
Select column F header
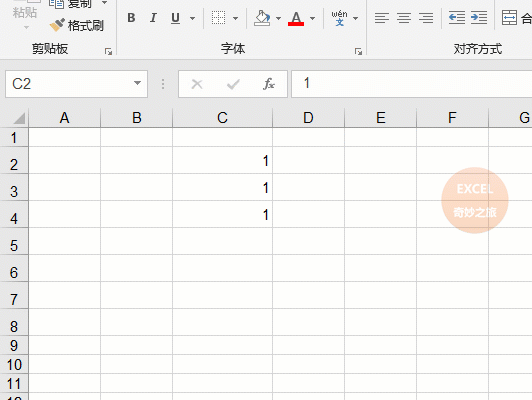(452, 118)
